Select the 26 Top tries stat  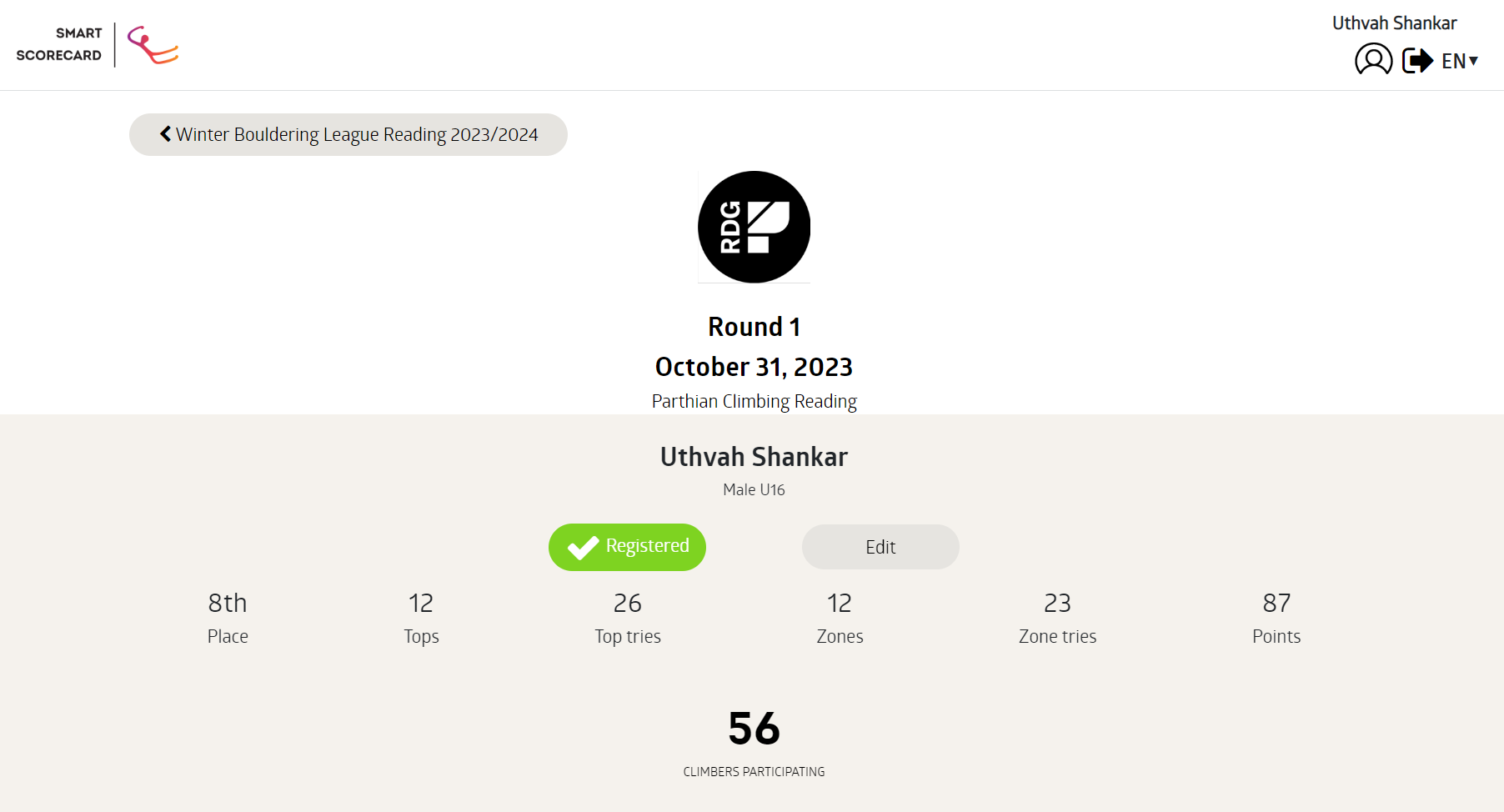tap(628, 617)
